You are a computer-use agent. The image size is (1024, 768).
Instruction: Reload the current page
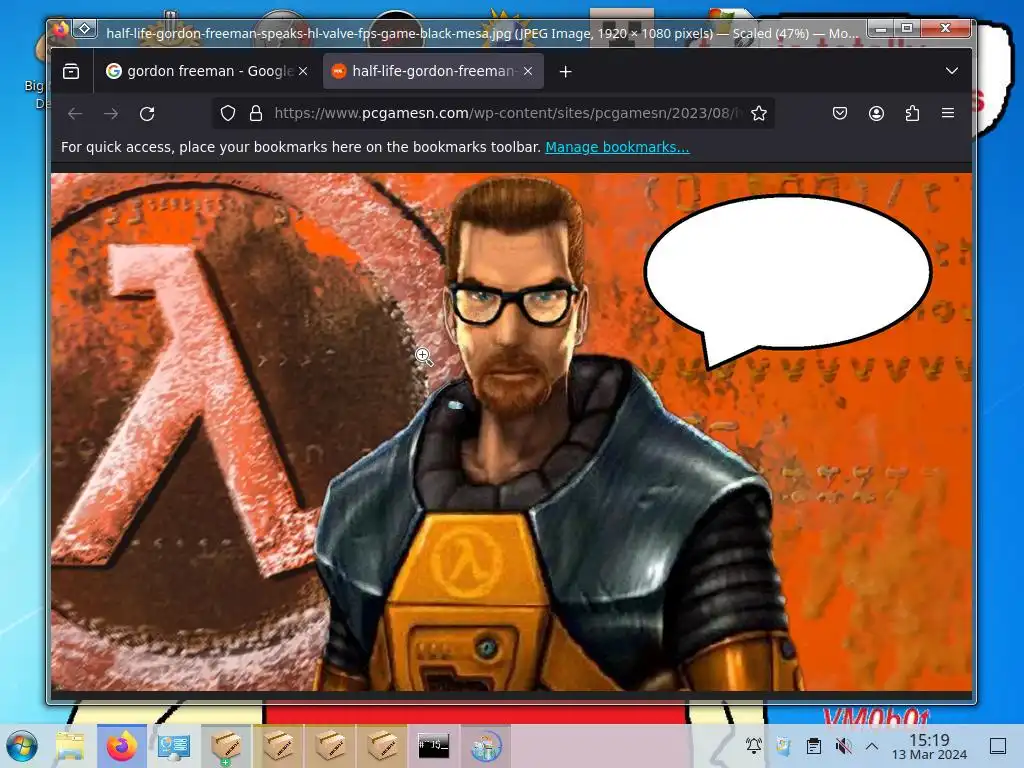click(147, 114)
